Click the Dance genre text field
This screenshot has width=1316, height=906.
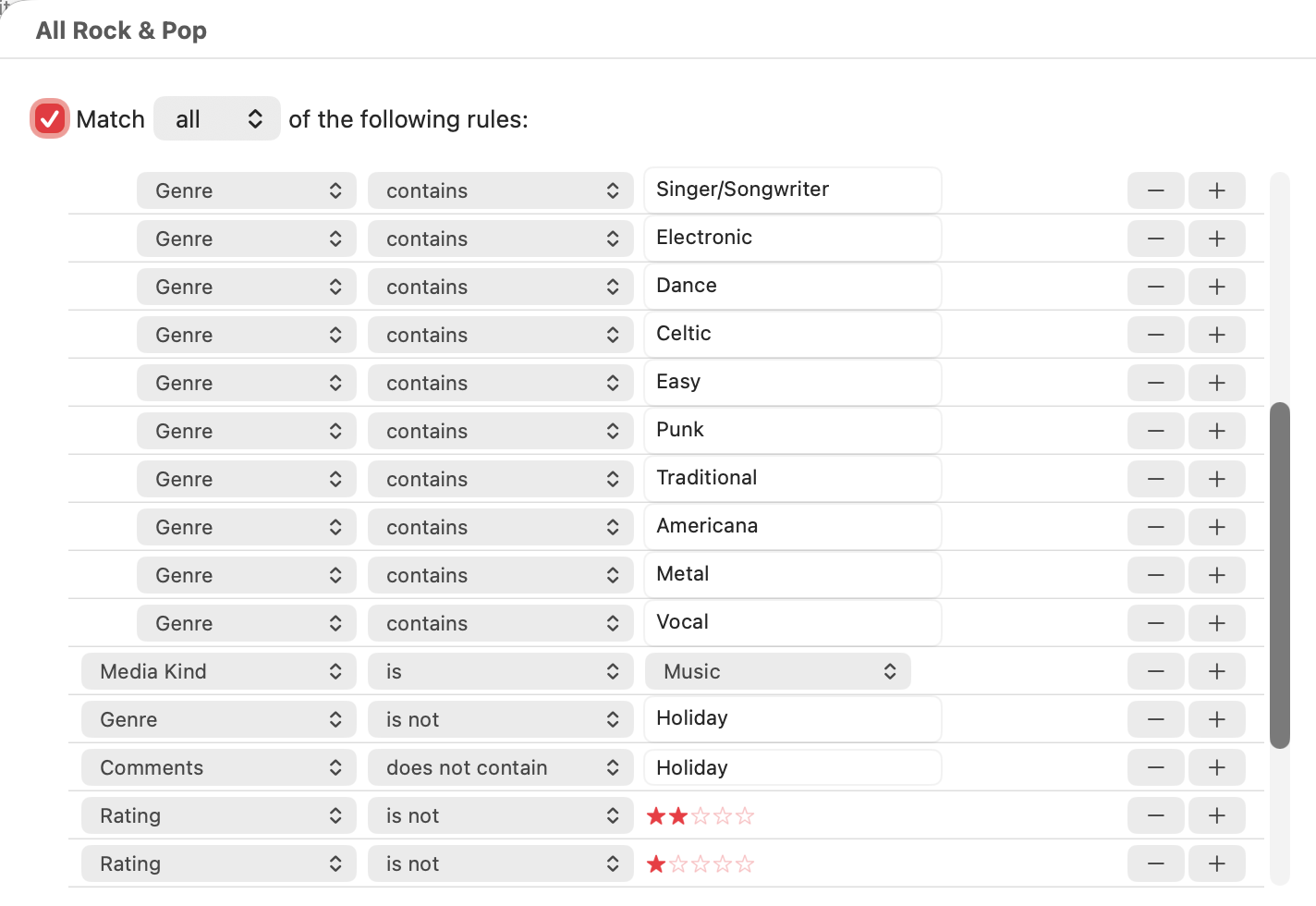[792, 286]
